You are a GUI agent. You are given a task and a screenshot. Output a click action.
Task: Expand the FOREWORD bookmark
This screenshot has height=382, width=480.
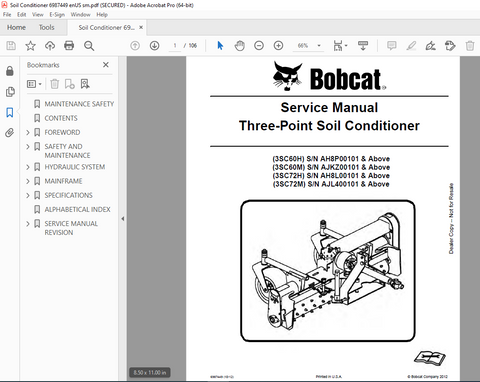28,133
